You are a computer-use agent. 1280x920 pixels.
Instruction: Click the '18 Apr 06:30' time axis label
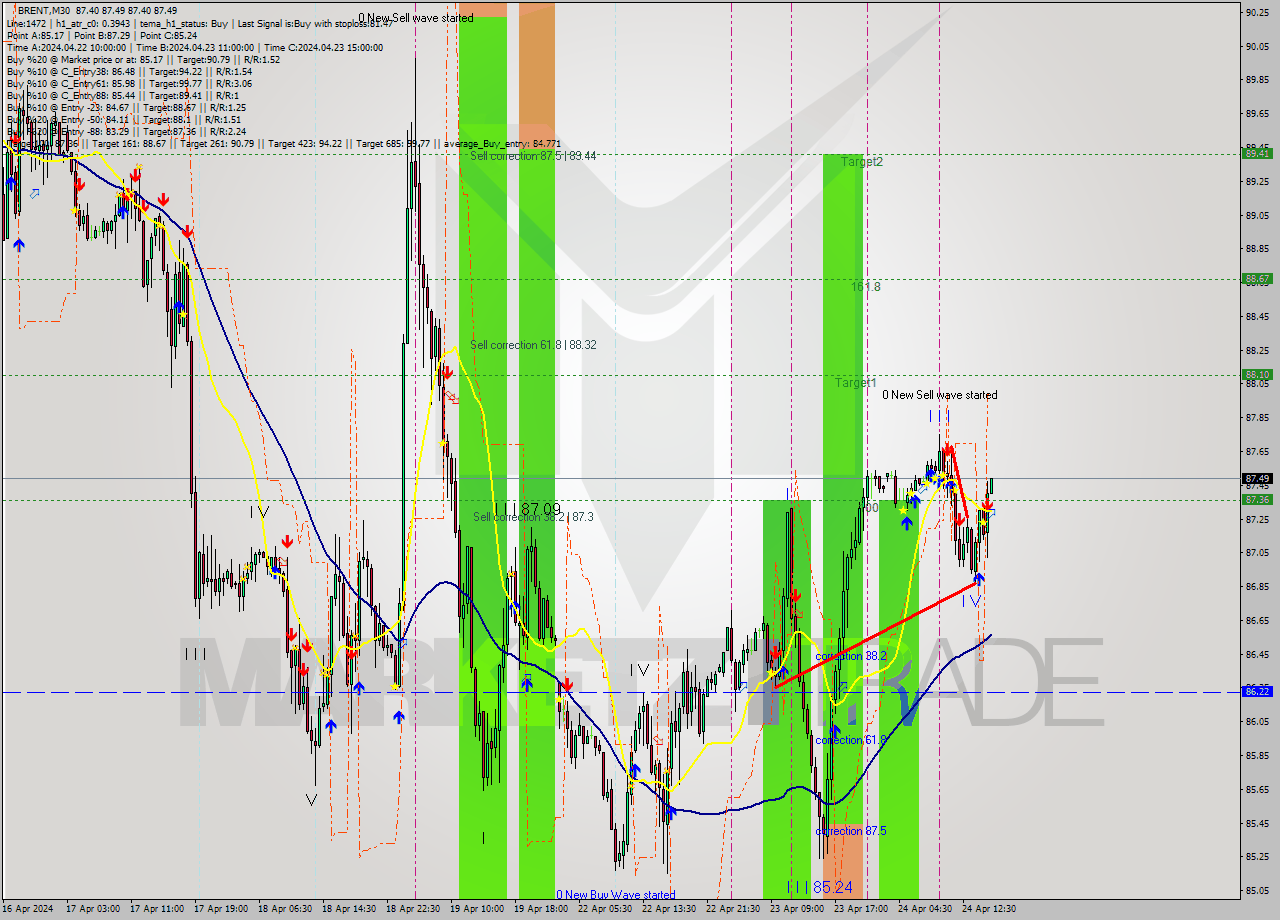pos(285,909)
